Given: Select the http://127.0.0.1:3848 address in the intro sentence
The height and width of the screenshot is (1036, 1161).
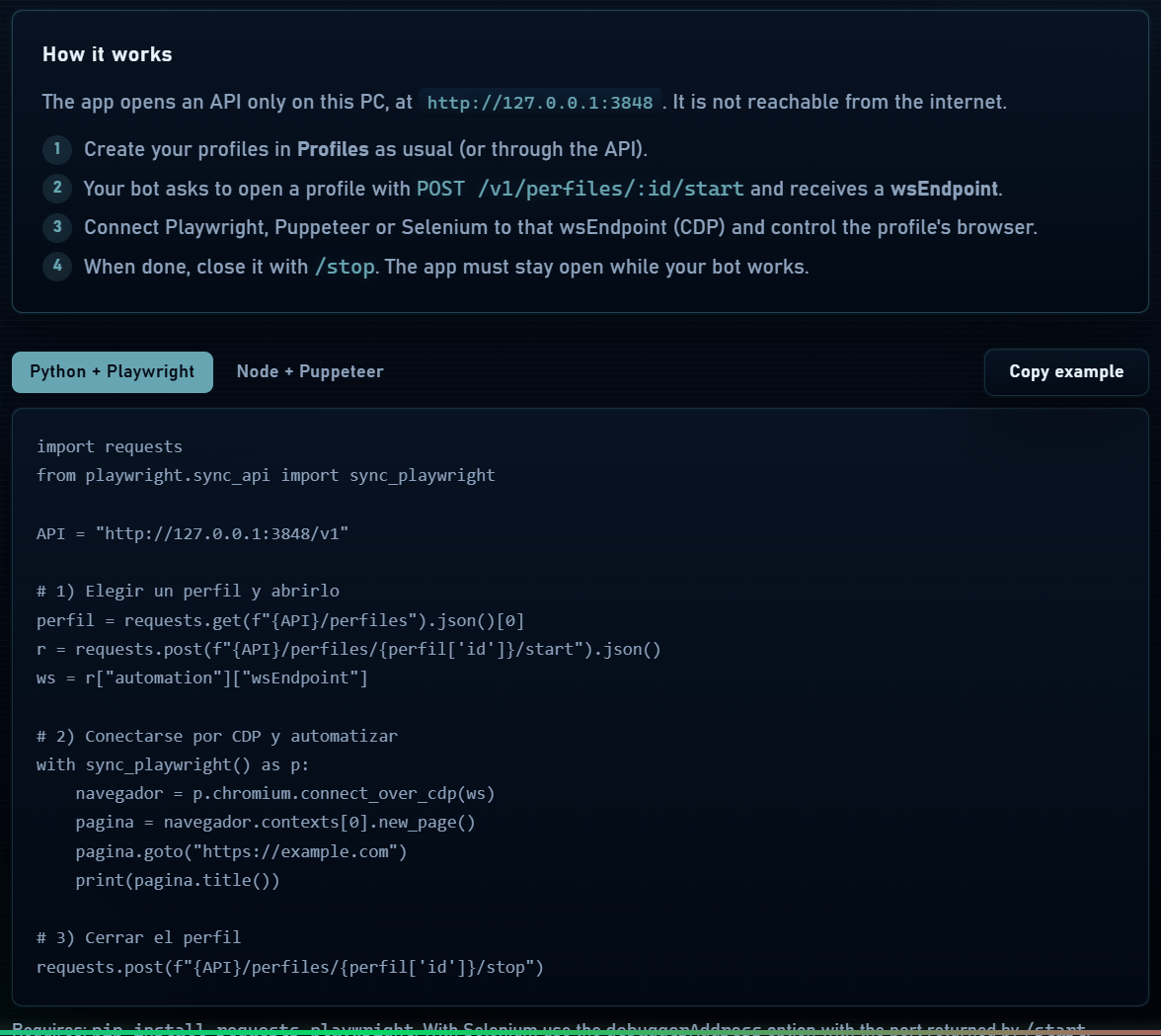Looking at the screenshot, I should coord(540,102).
